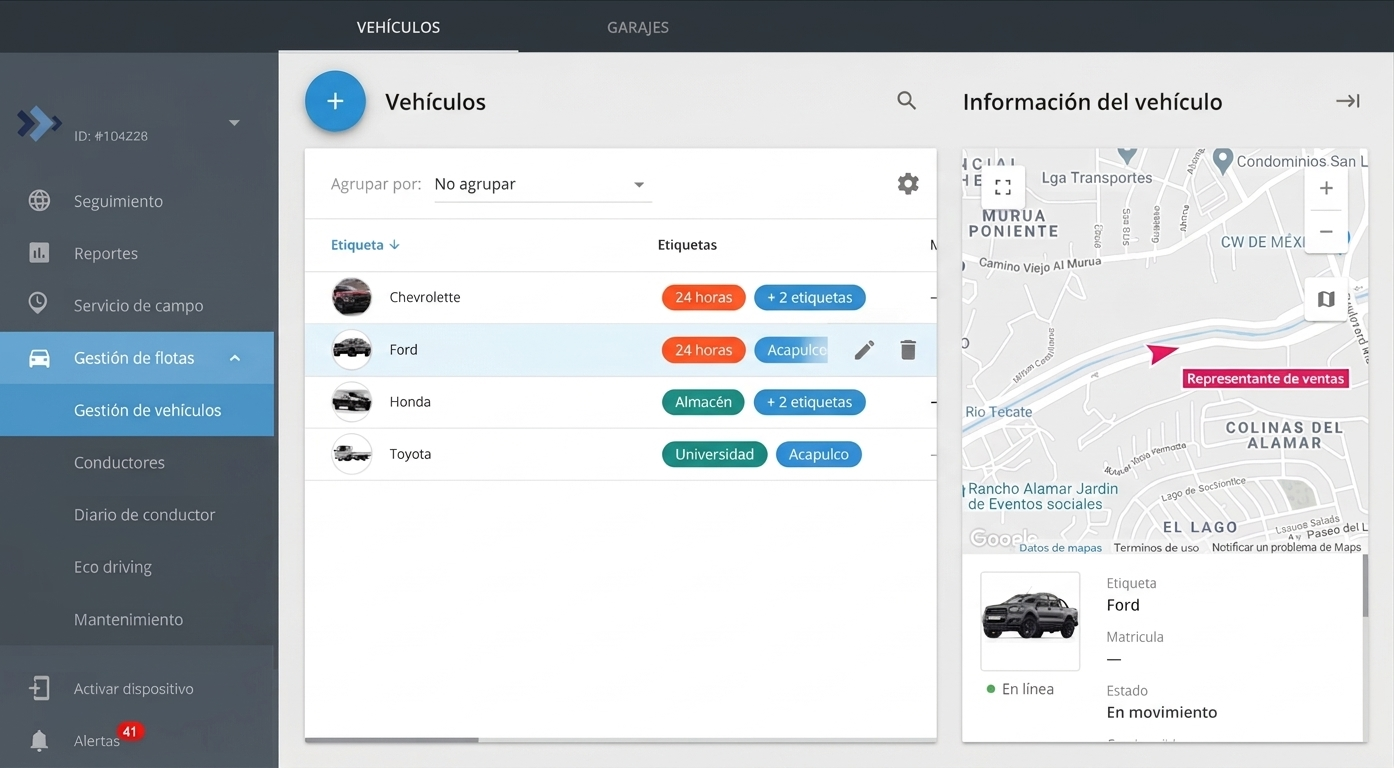The image size is (1394, 768).
Task: Click Servicio de campo label
Action: (x=138, y=306)
